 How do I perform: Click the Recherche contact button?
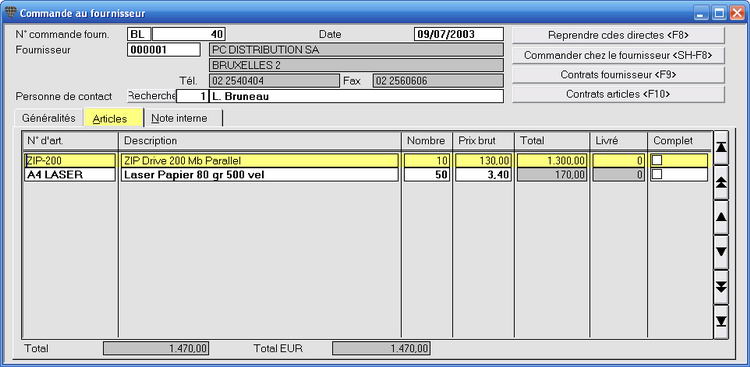click(152, 96)
